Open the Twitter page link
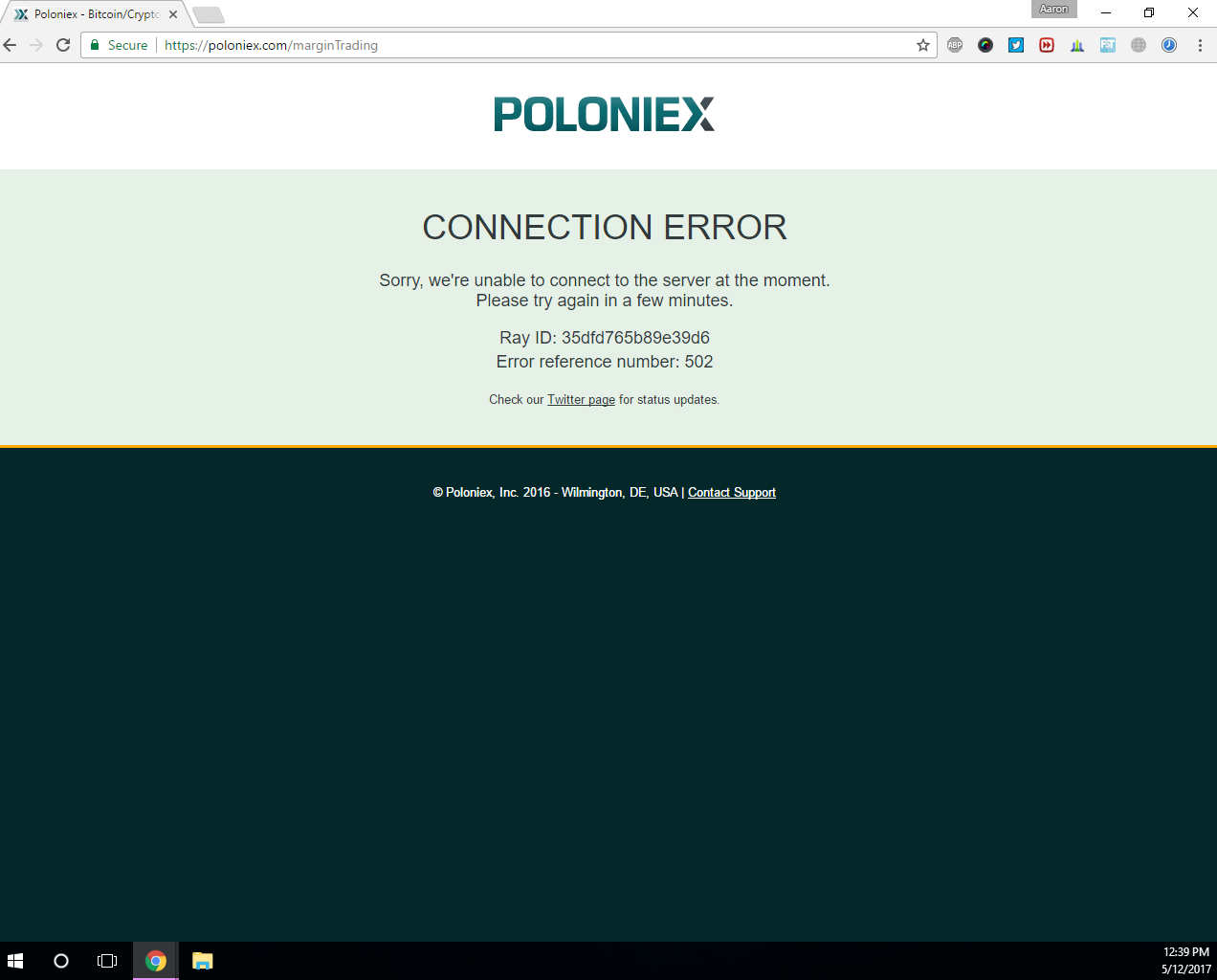 click(581, 400)
